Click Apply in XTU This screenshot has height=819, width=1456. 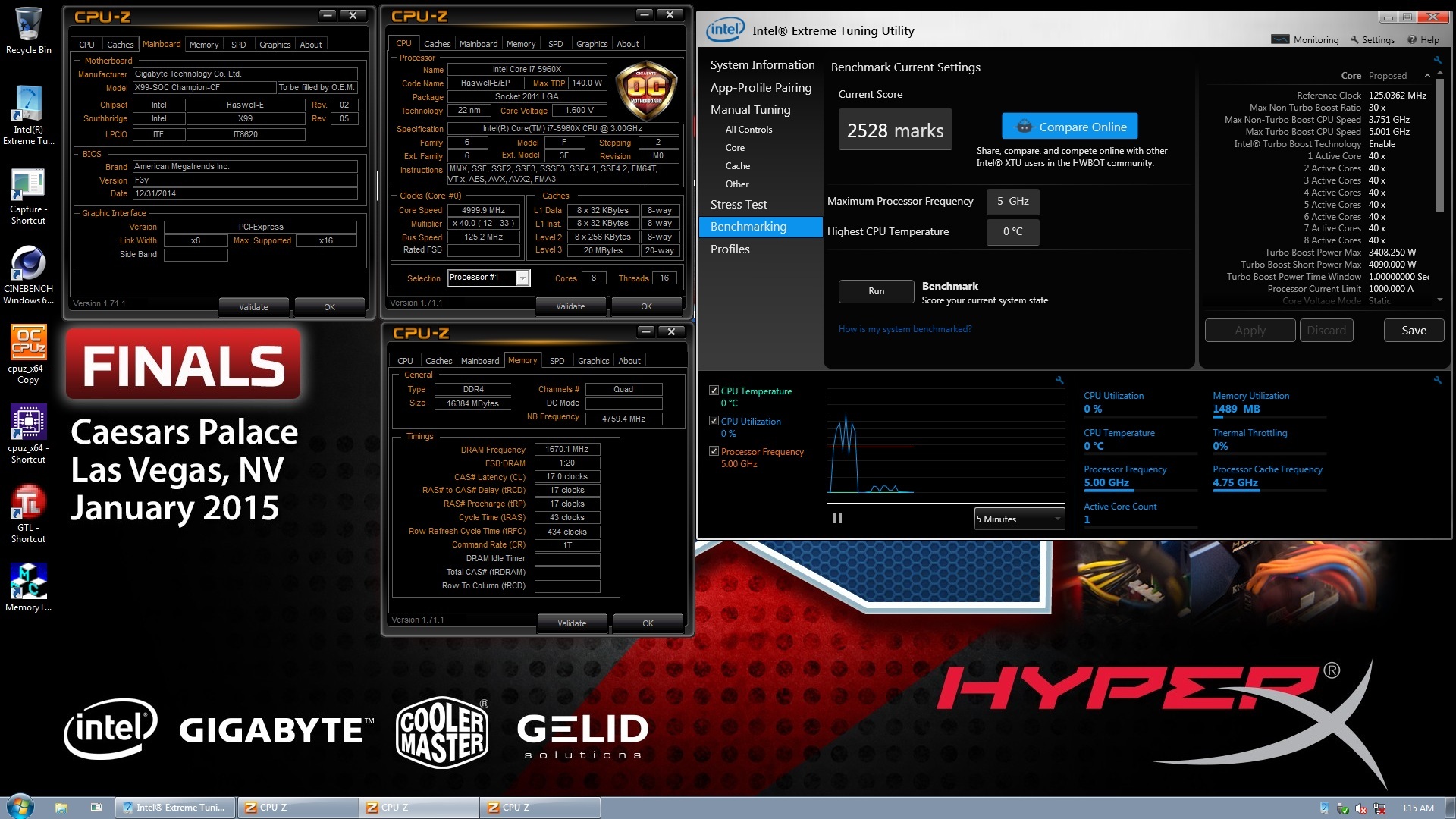click(1250, 331)
